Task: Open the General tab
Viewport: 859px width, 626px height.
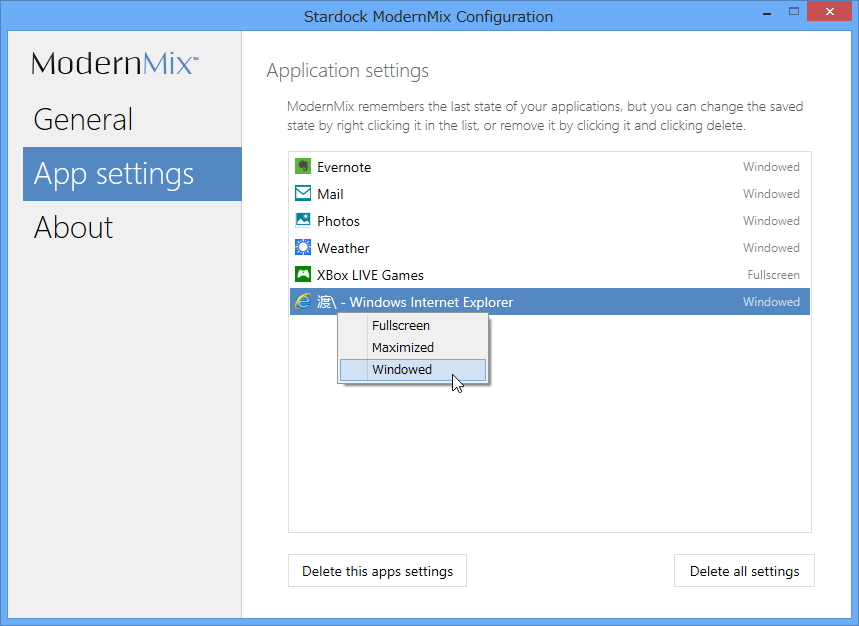Action: point(132,119)
